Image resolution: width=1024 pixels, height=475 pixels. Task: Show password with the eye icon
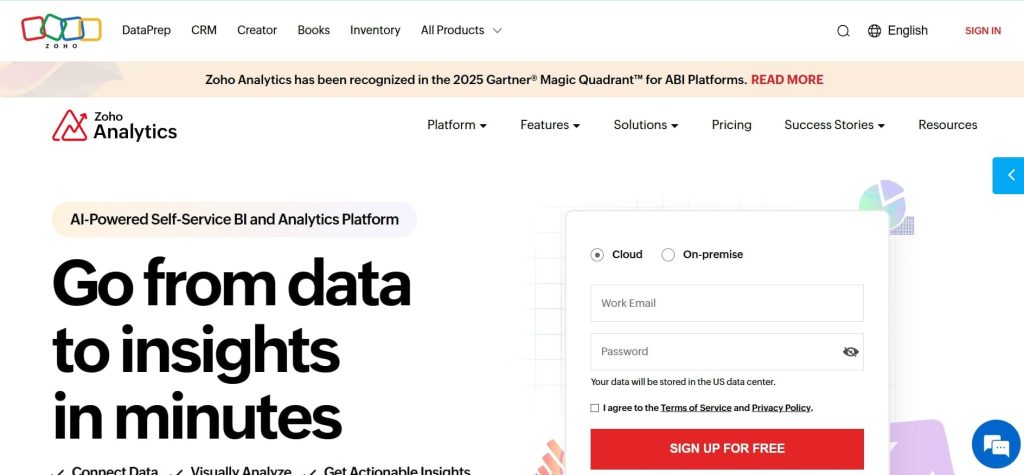click(850, 352)
